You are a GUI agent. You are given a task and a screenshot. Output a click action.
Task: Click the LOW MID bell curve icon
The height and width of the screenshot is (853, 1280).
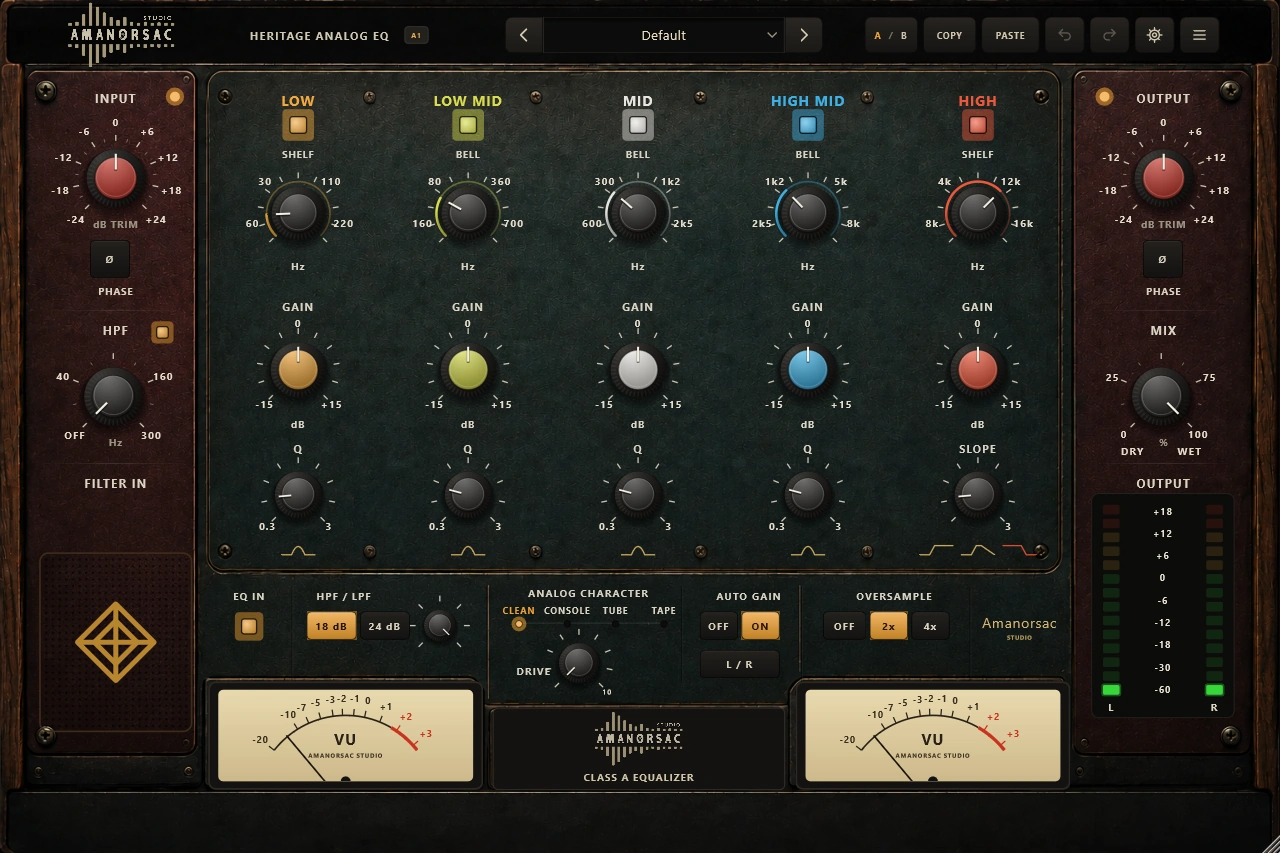point(468,550)
